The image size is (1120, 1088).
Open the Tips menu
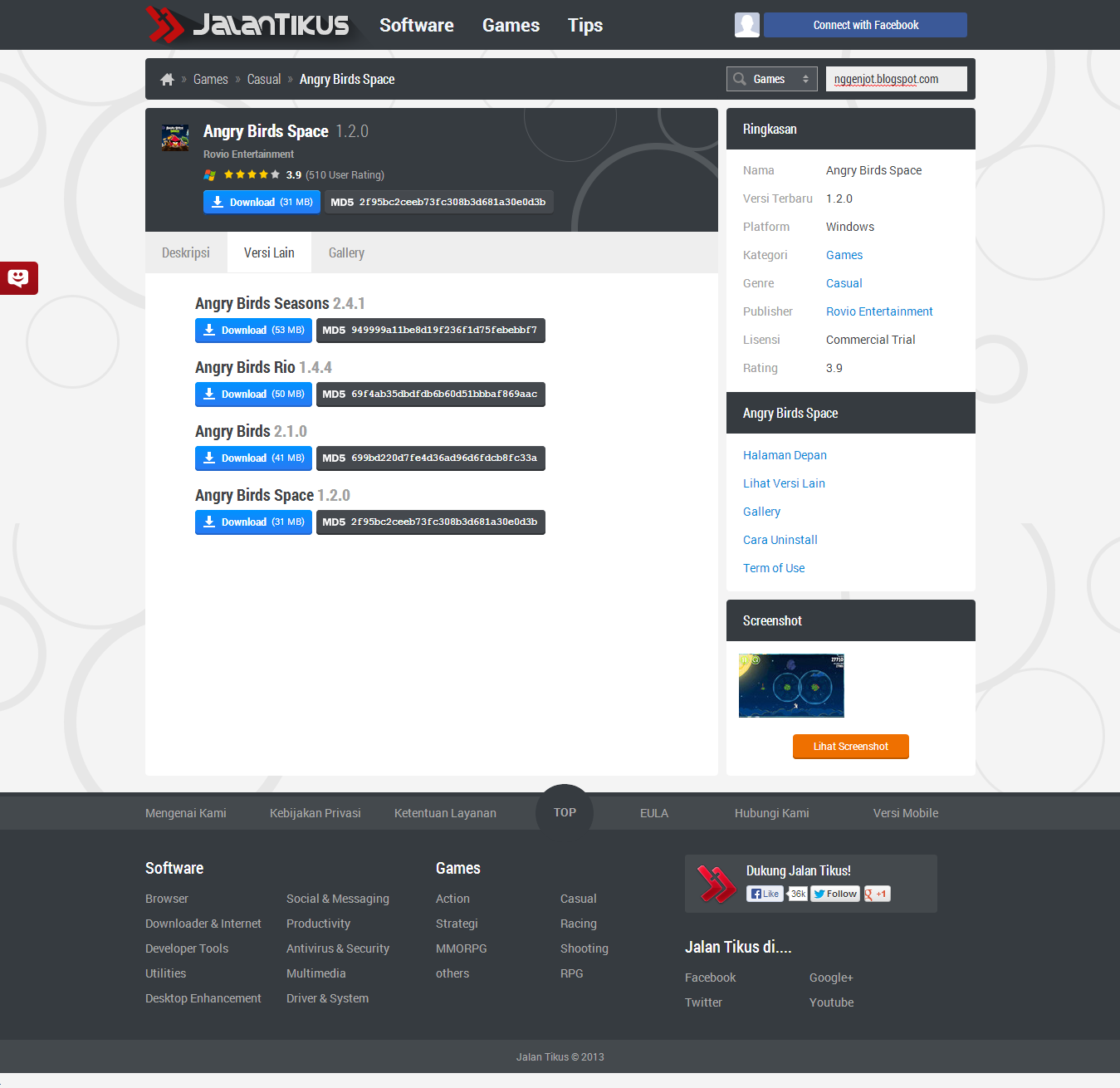585,25
